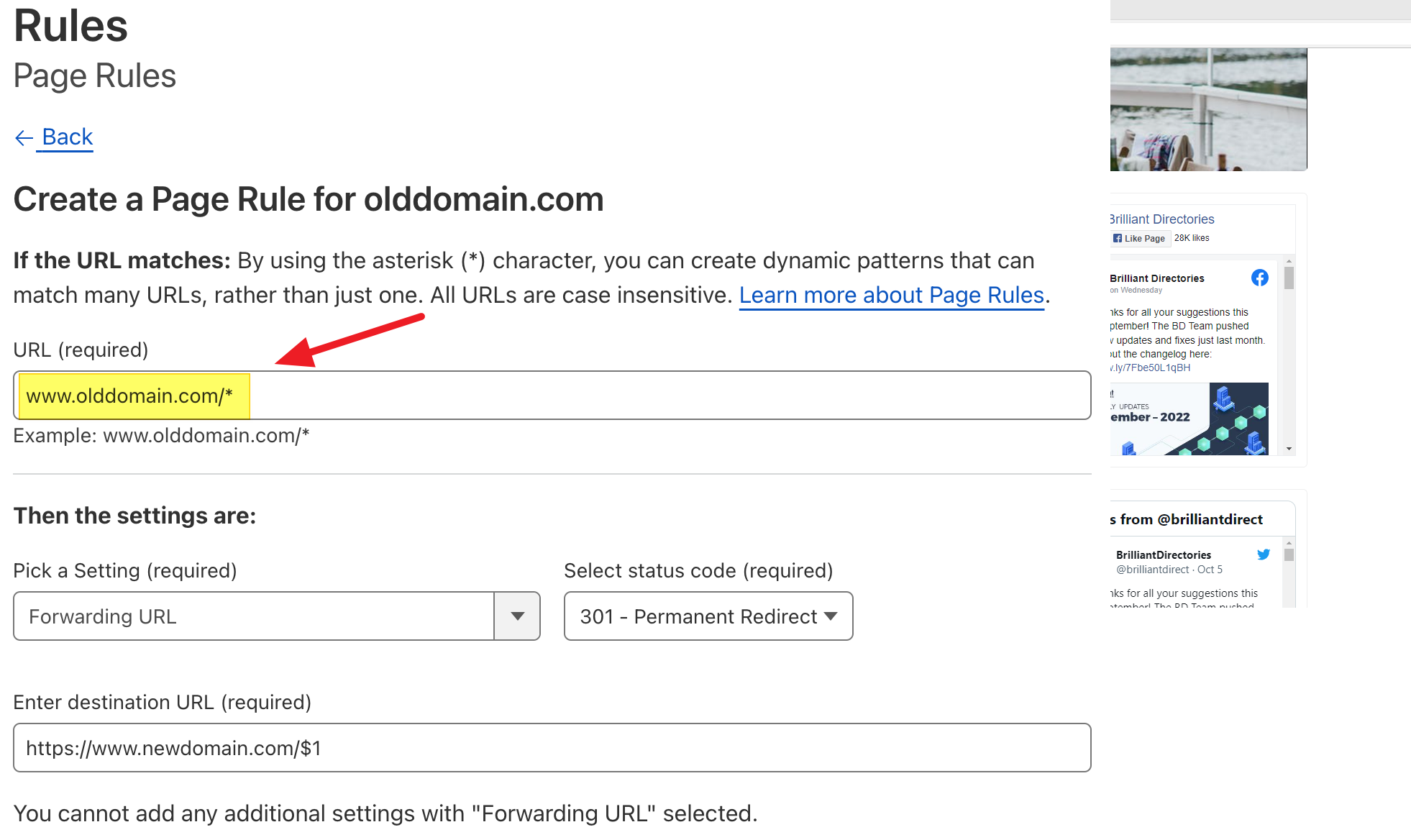Click the Facebook post scrollbar thumb
The image size is (1411, 840).
1289,278
